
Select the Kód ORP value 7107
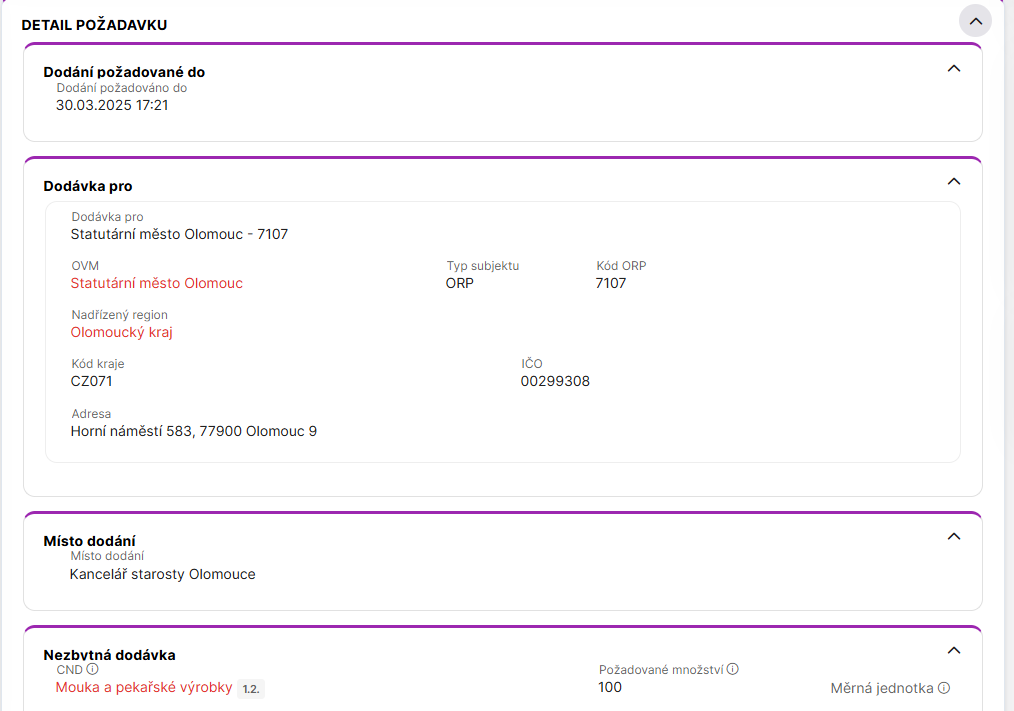pyautogui.click(x=610, y=283)
